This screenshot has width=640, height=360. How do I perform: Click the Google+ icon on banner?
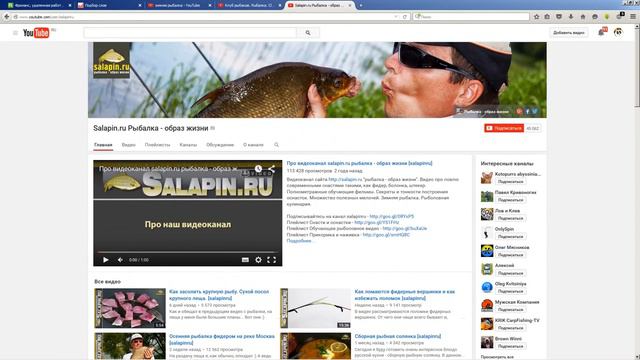pyautogui.click(x=519, y=111)
